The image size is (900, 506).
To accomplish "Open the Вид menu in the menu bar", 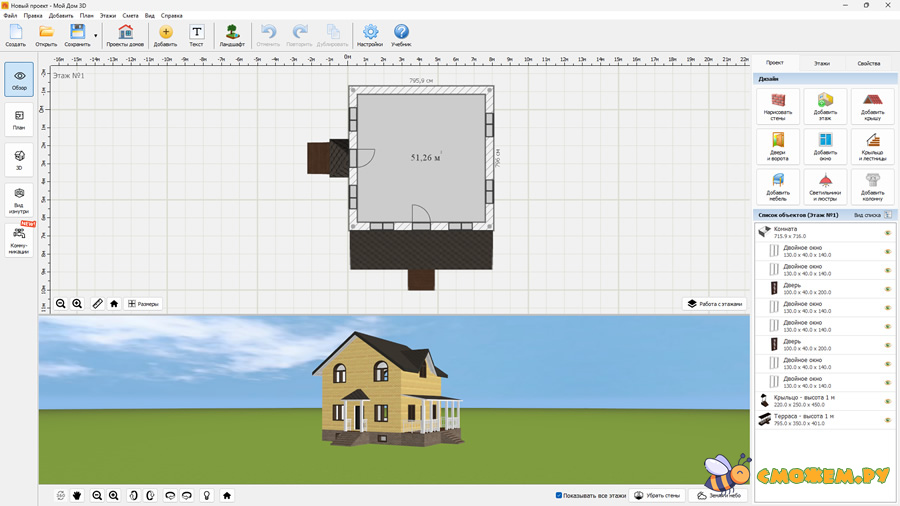I will (149, 15).
